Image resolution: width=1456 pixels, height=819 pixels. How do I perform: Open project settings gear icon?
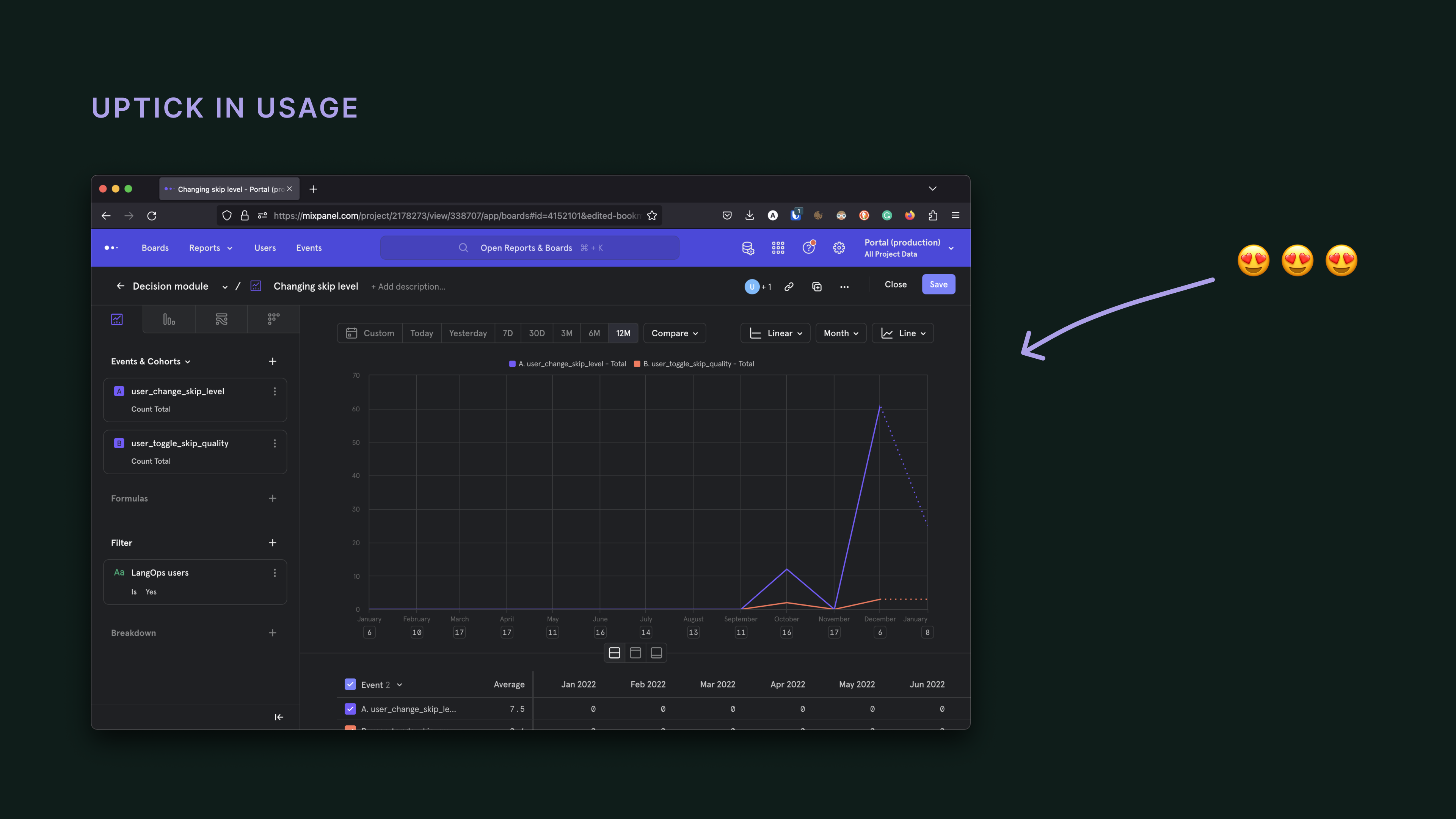(839, 248)
